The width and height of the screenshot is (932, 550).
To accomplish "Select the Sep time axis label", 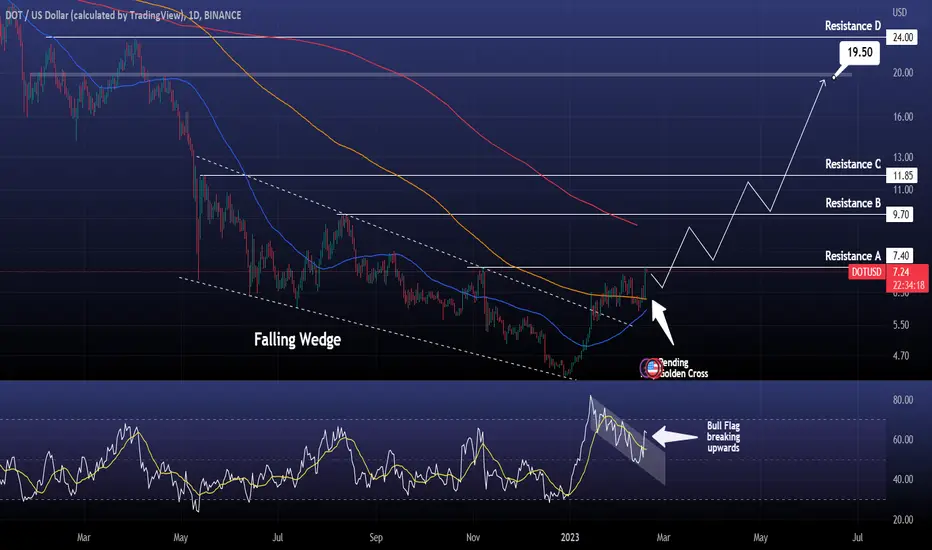I will (376, 538).
